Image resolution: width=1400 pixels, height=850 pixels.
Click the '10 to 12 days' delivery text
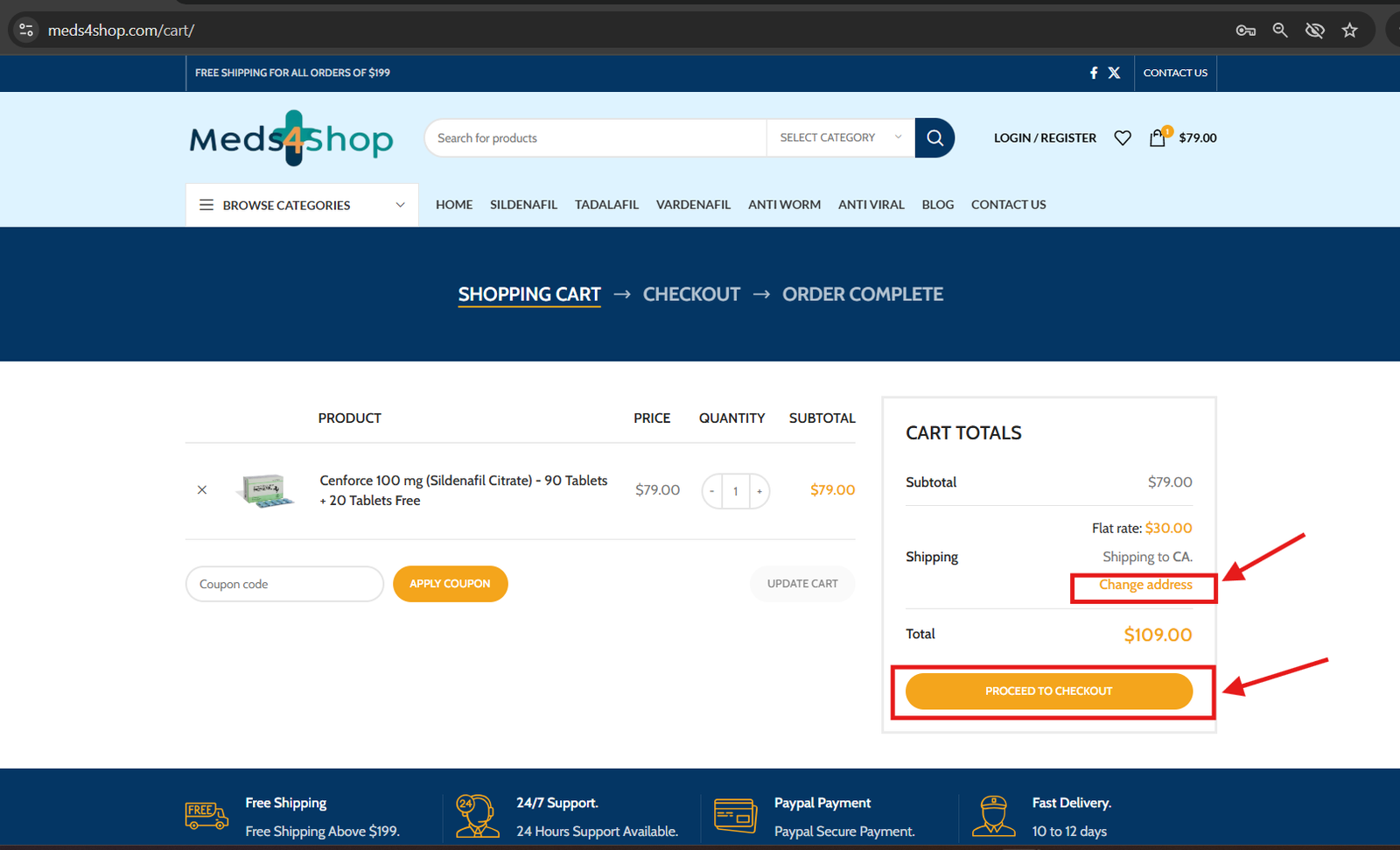pyautogui.click(x=1069, y=832)
